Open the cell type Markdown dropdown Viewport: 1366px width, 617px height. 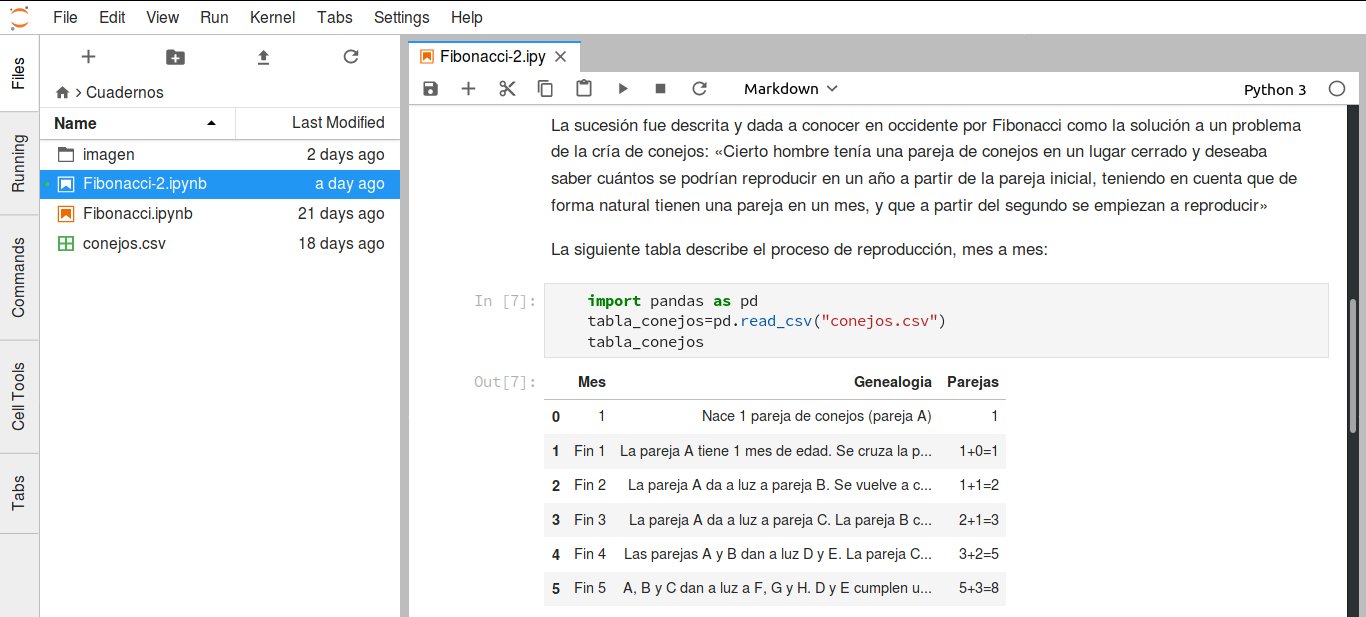790,88
